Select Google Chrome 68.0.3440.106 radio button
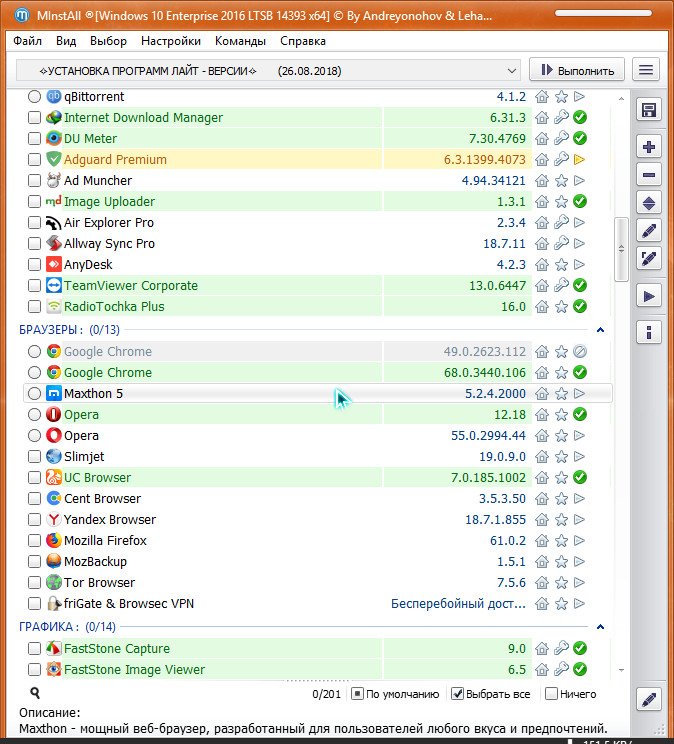 [x=34, y=372]
